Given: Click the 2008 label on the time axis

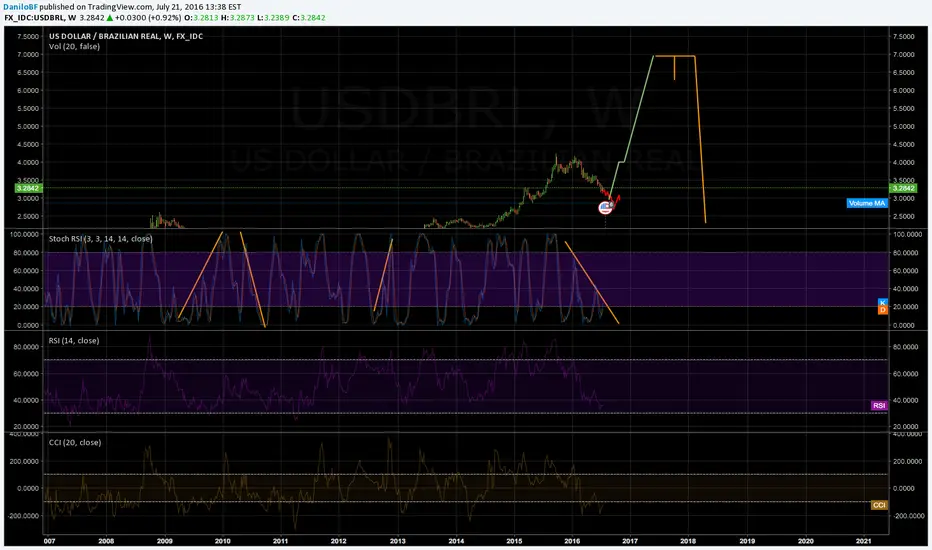Looking at the screenshot, I should click(x=106, y=541).
